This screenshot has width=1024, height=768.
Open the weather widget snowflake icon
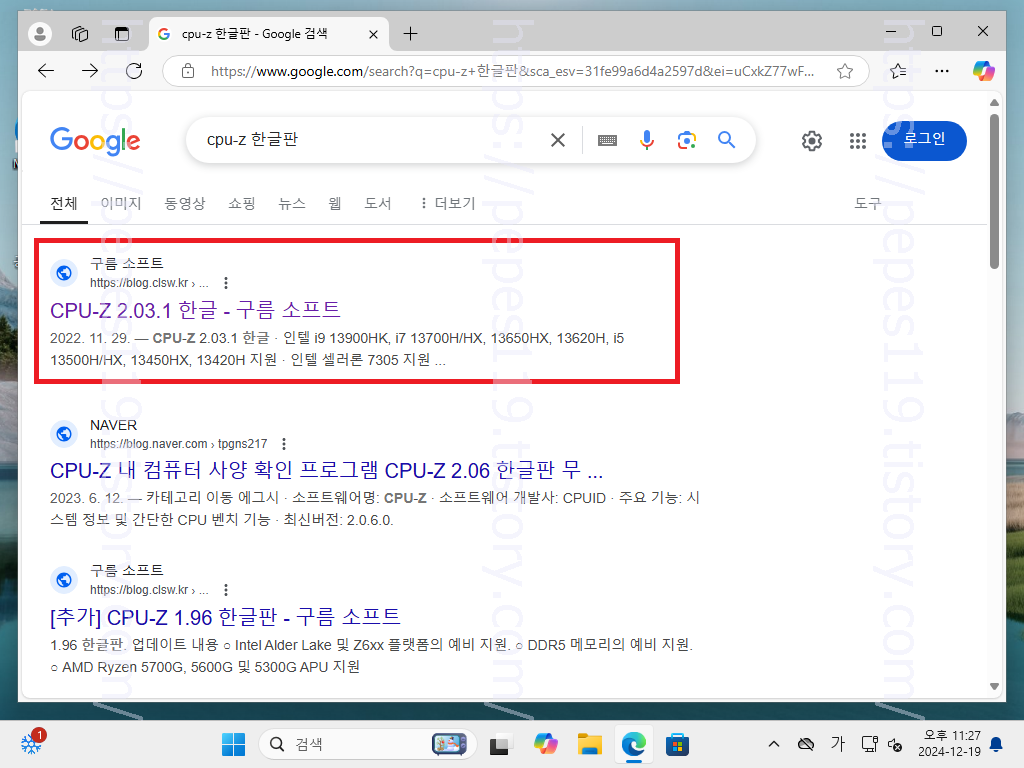[31, 743]
